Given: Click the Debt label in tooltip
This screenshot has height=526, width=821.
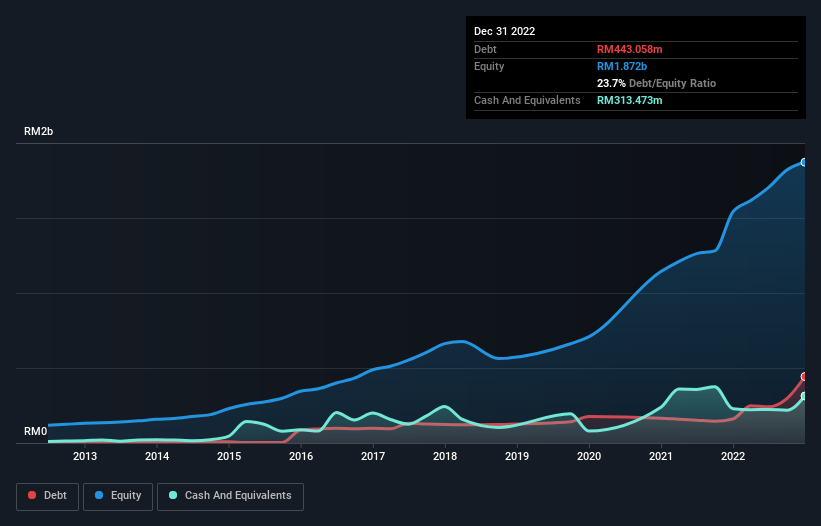Looking at the screenshot, I should point(485,49).
